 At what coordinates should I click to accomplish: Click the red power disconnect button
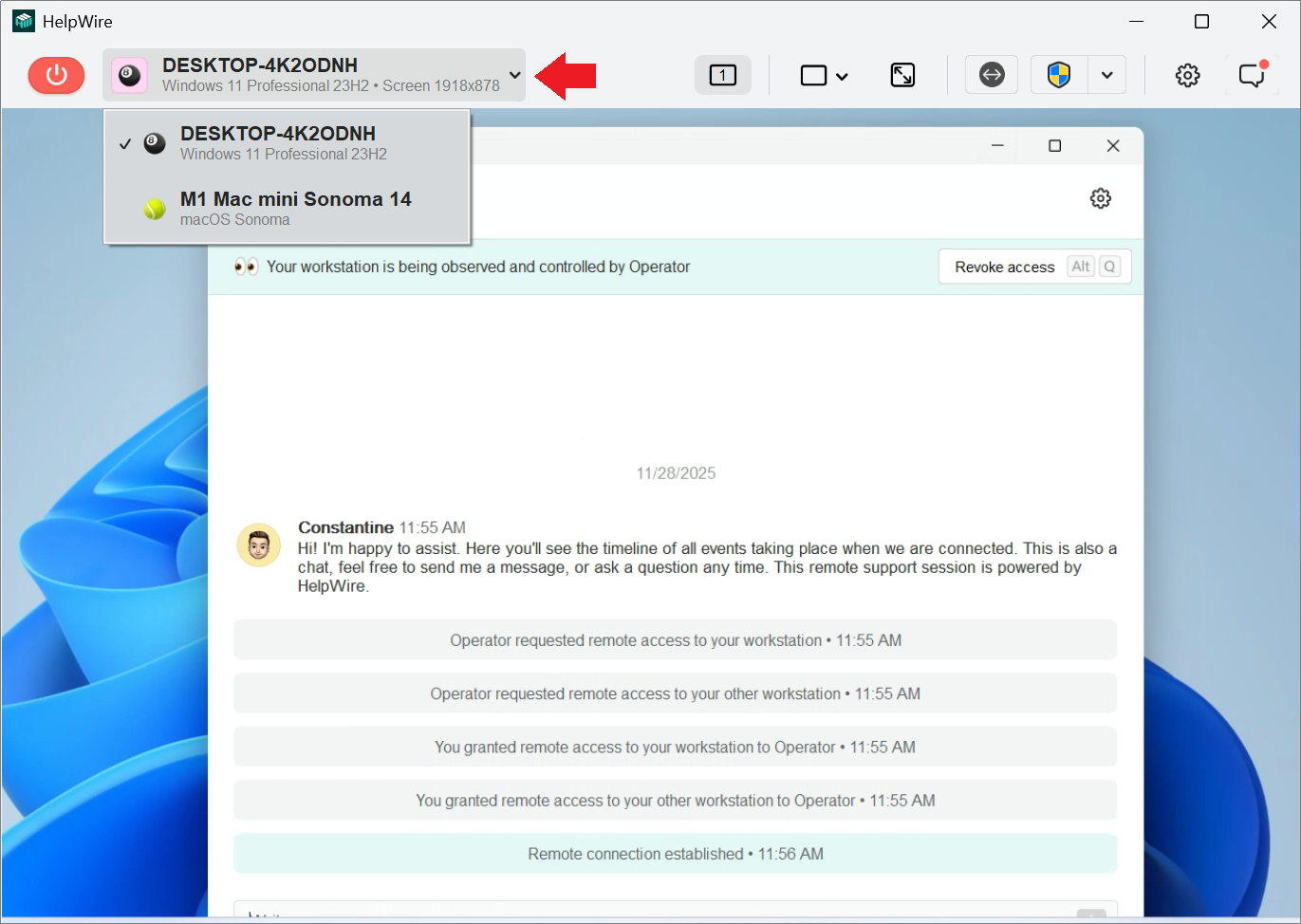coord(56,75)
